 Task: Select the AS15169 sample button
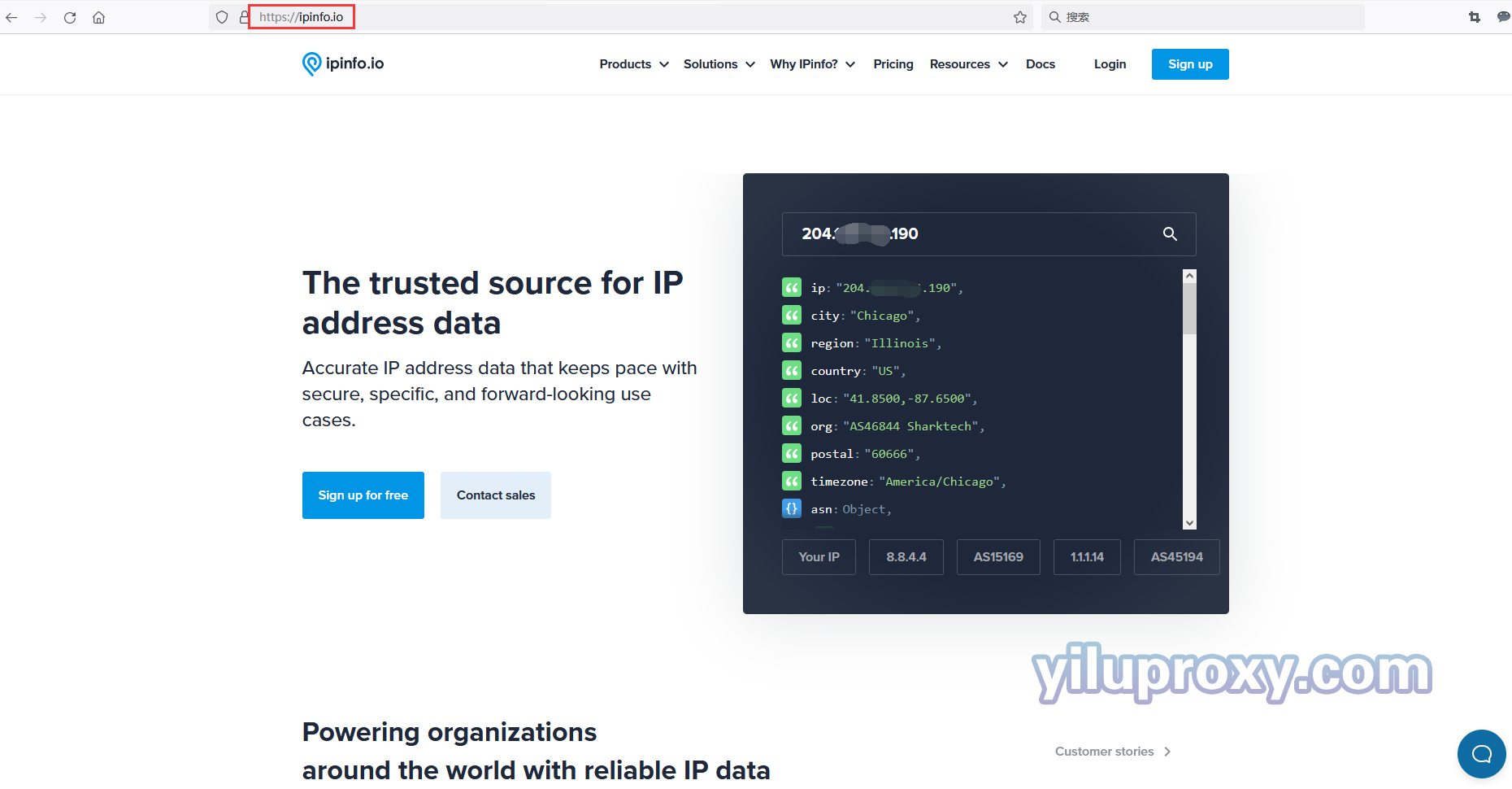click(998, 557)
